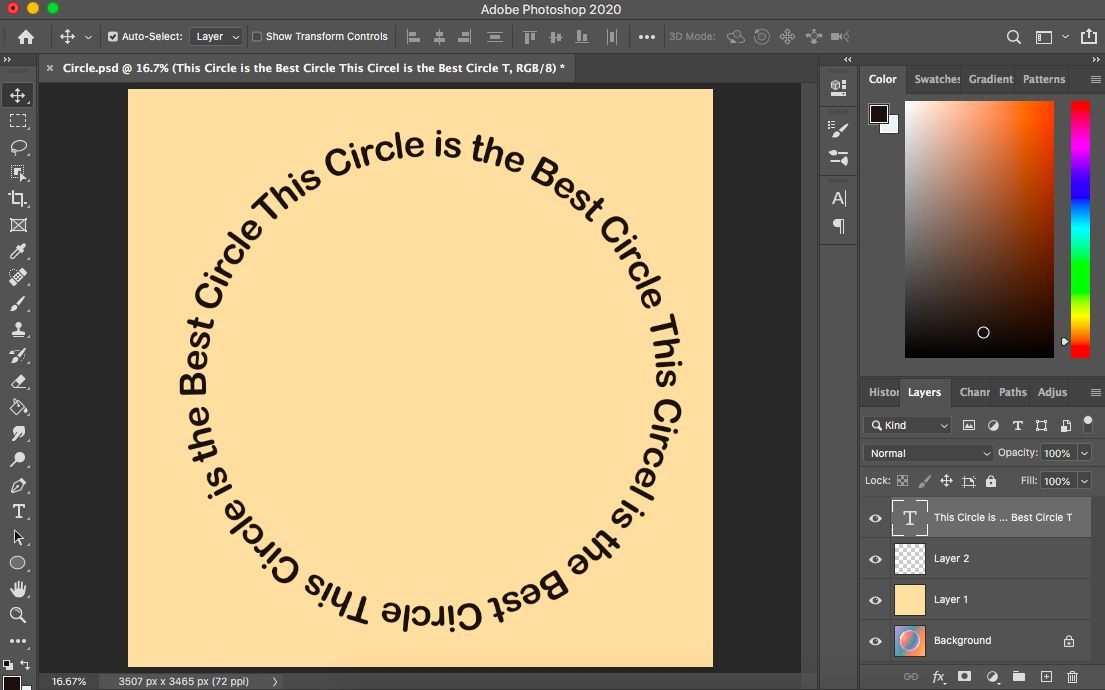This screenshot has height=690, width=1105.
Task: Select the Crop tool
Action: tap(18, 199)
